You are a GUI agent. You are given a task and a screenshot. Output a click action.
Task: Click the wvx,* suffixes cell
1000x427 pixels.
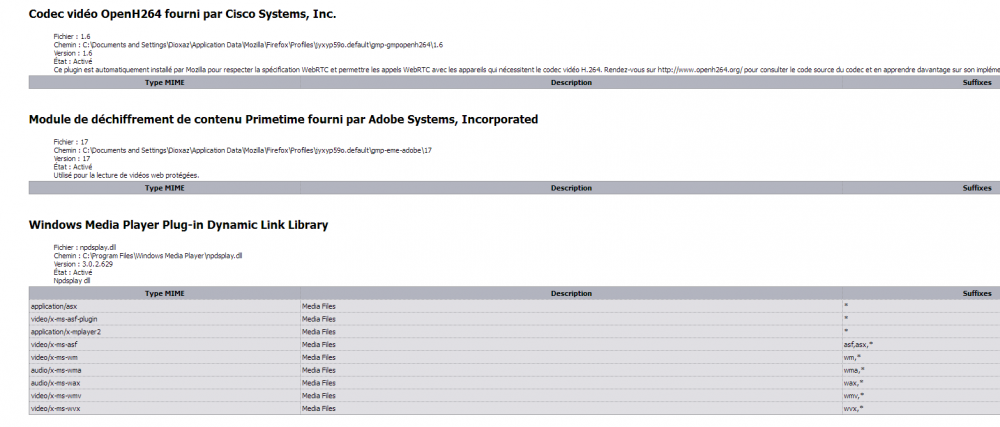(853, 408)
